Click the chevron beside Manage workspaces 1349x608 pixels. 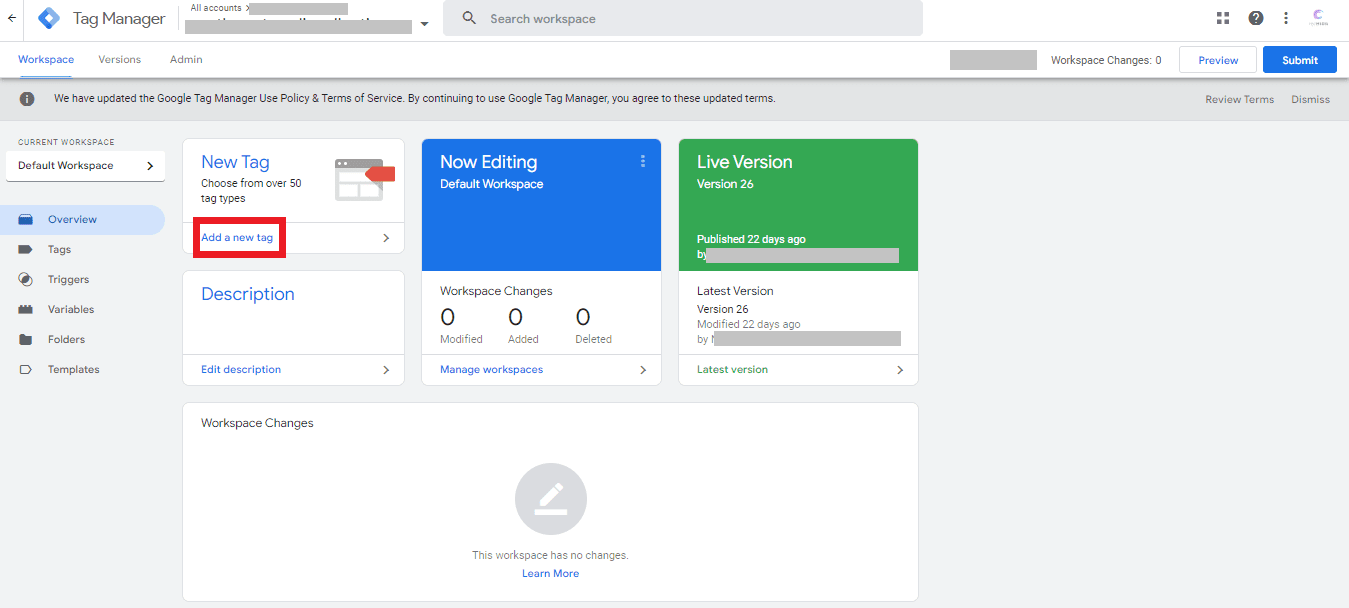coord(643,370)
